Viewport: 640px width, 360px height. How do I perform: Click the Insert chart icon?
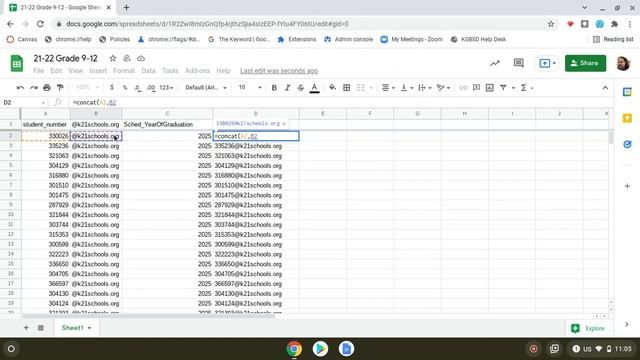coord(490,88)
